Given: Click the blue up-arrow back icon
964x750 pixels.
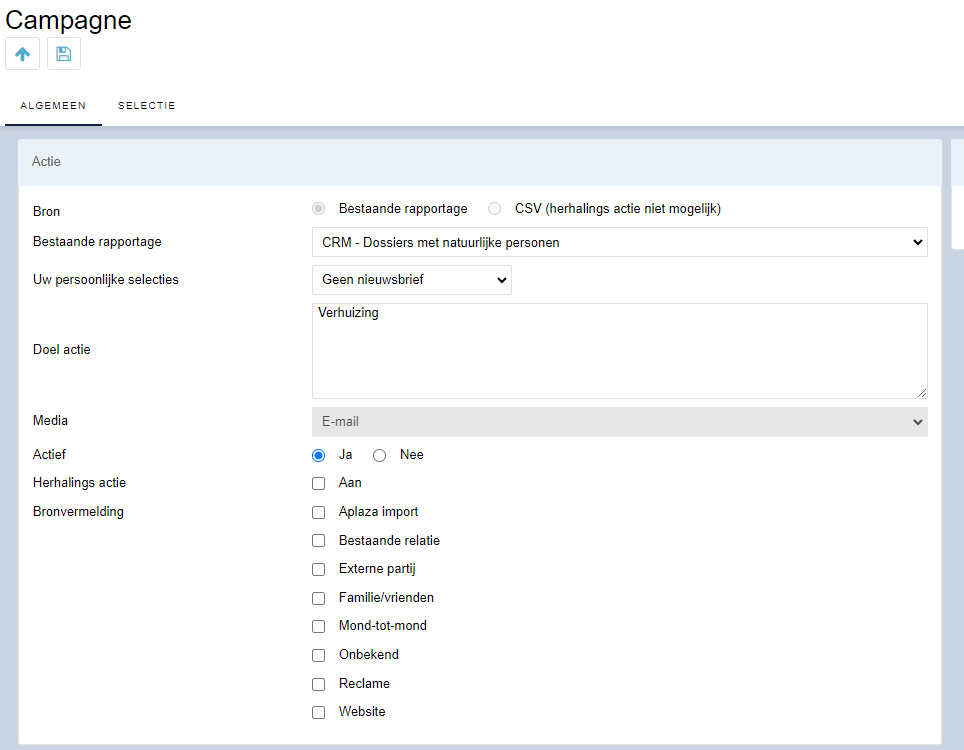Looking at the screenshot, I should (23, 54).
